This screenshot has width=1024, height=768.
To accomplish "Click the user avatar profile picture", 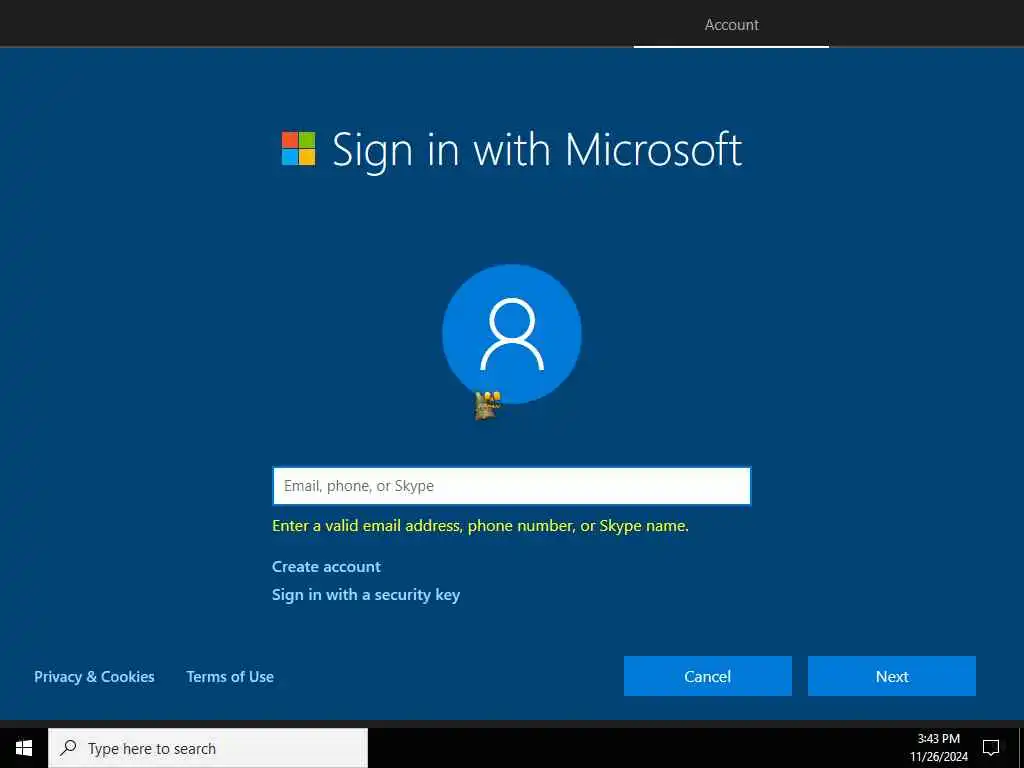I will (511, 334).
